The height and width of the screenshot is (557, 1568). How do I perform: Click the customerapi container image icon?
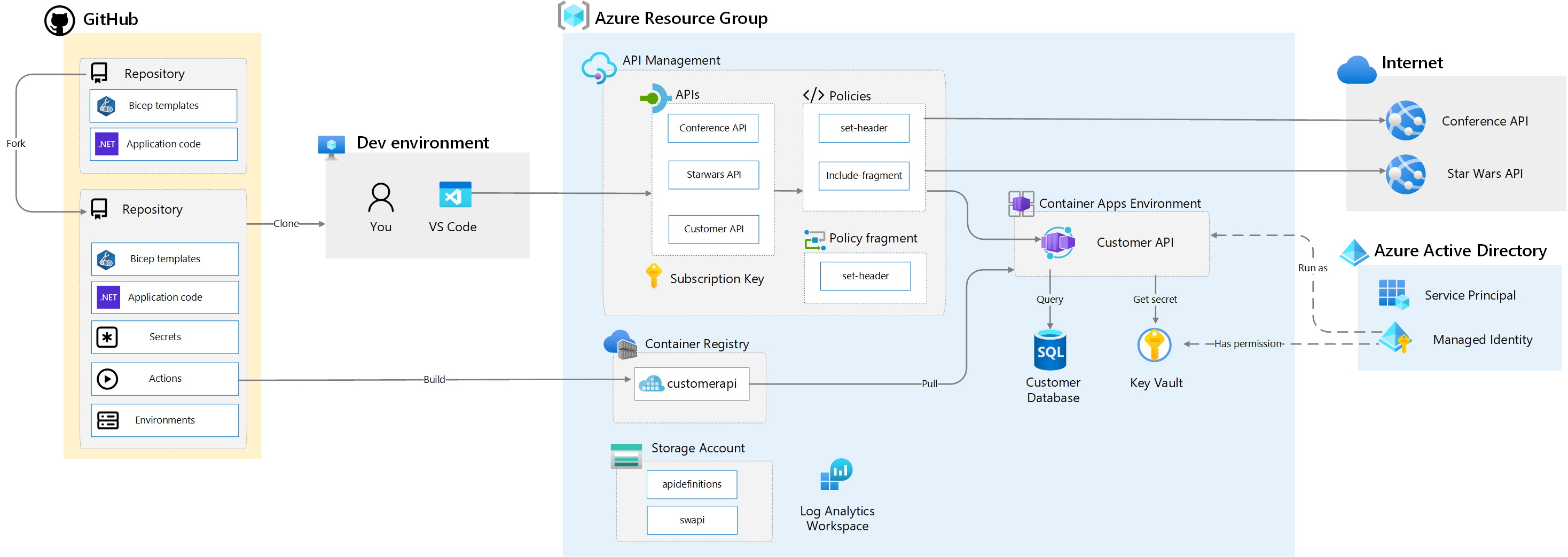click(x=650, y=383)
